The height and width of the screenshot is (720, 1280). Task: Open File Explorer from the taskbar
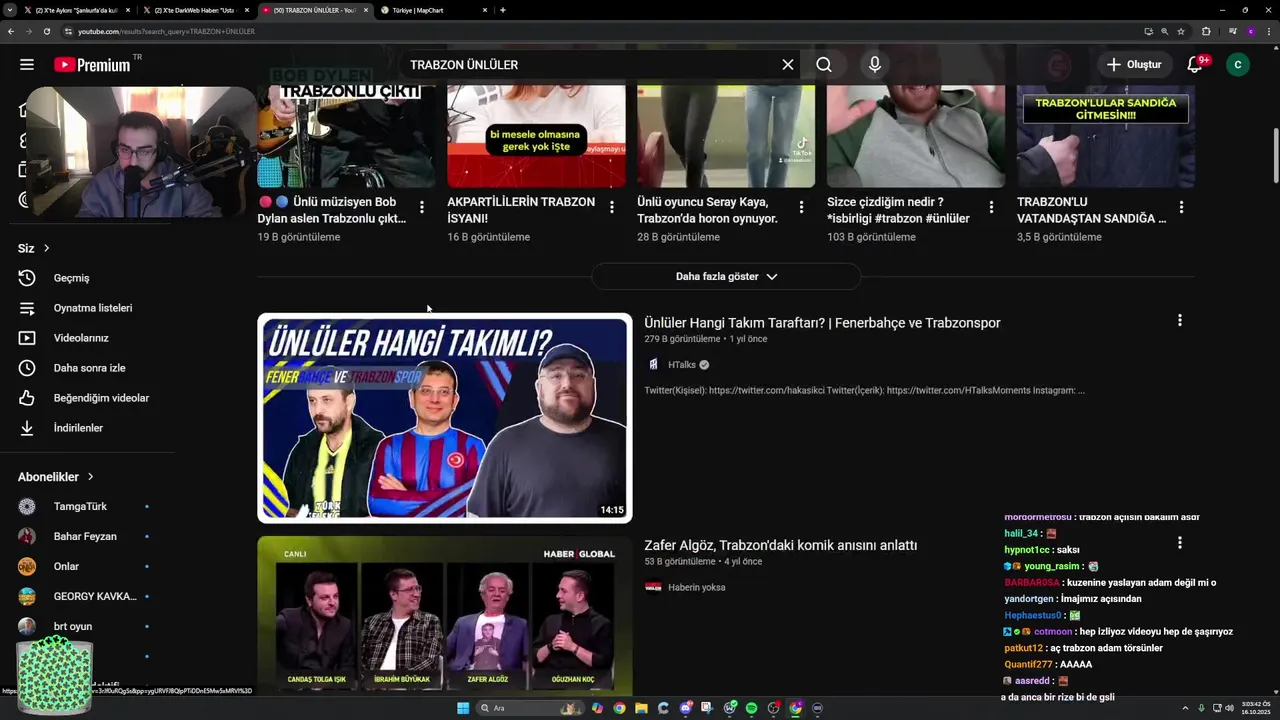[641, 708]
